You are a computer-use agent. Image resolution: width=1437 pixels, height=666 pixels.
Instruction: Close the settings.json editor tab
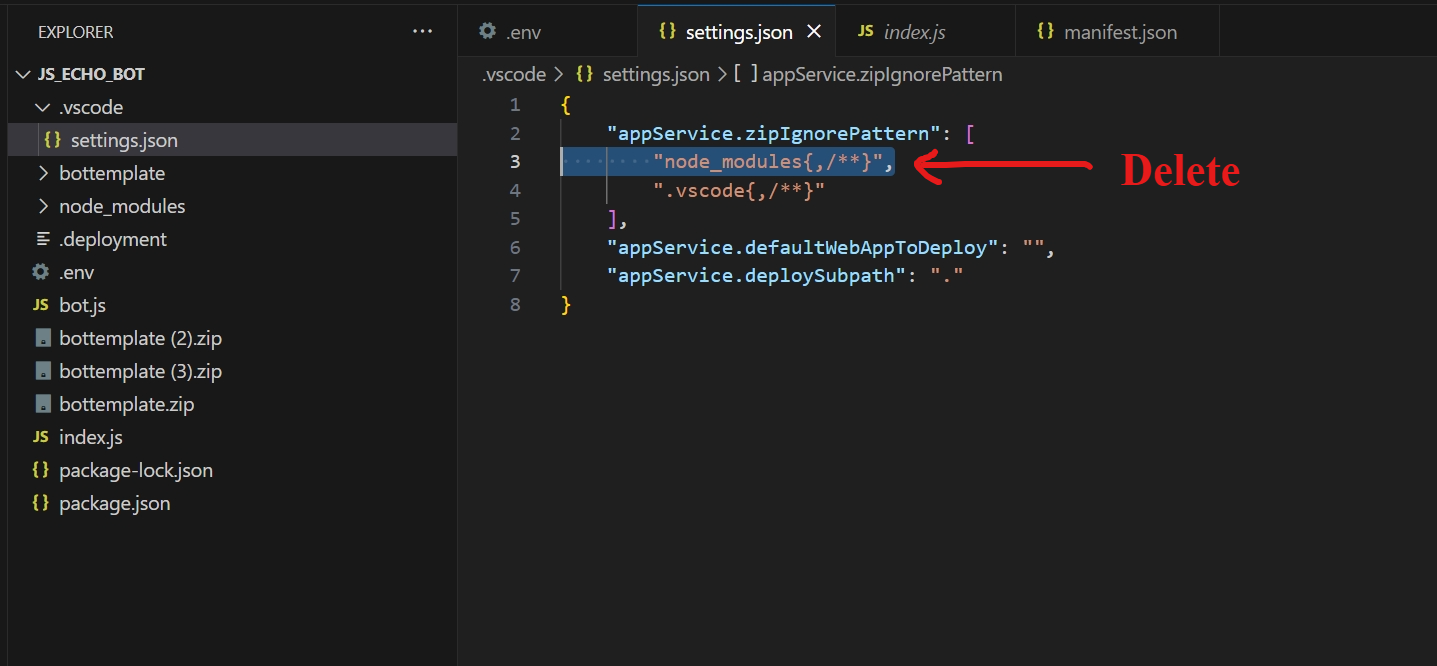pyautogui.click(x=814, y=32)
